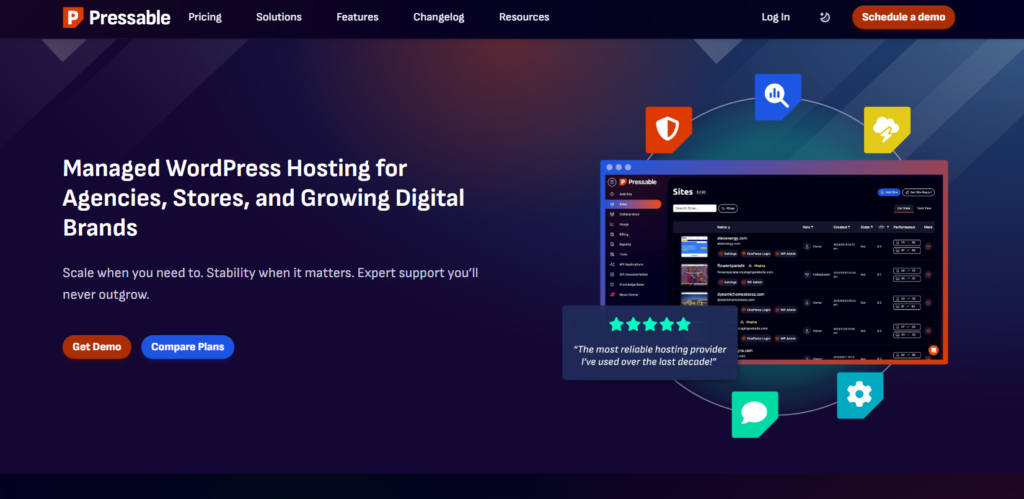
Task: Click the yellow cloud lightning icon
Action: click(x=887, y=129)
